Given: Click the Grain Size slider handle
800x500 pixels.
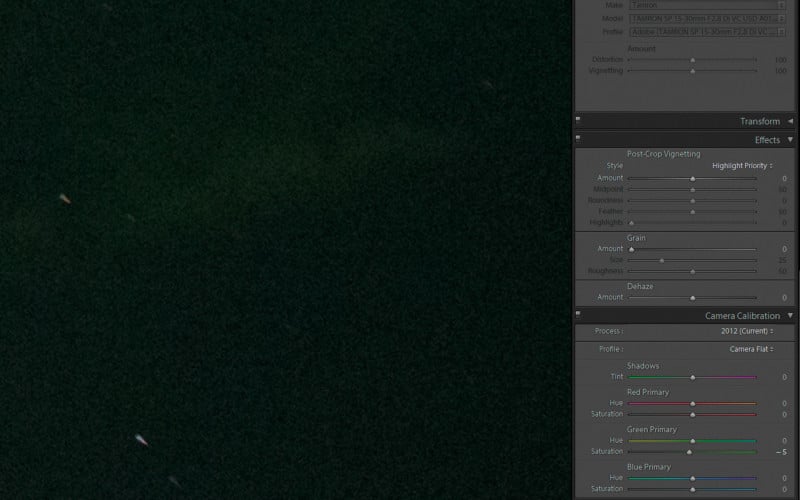Looking at the screenshot, I should click(662, 260).
